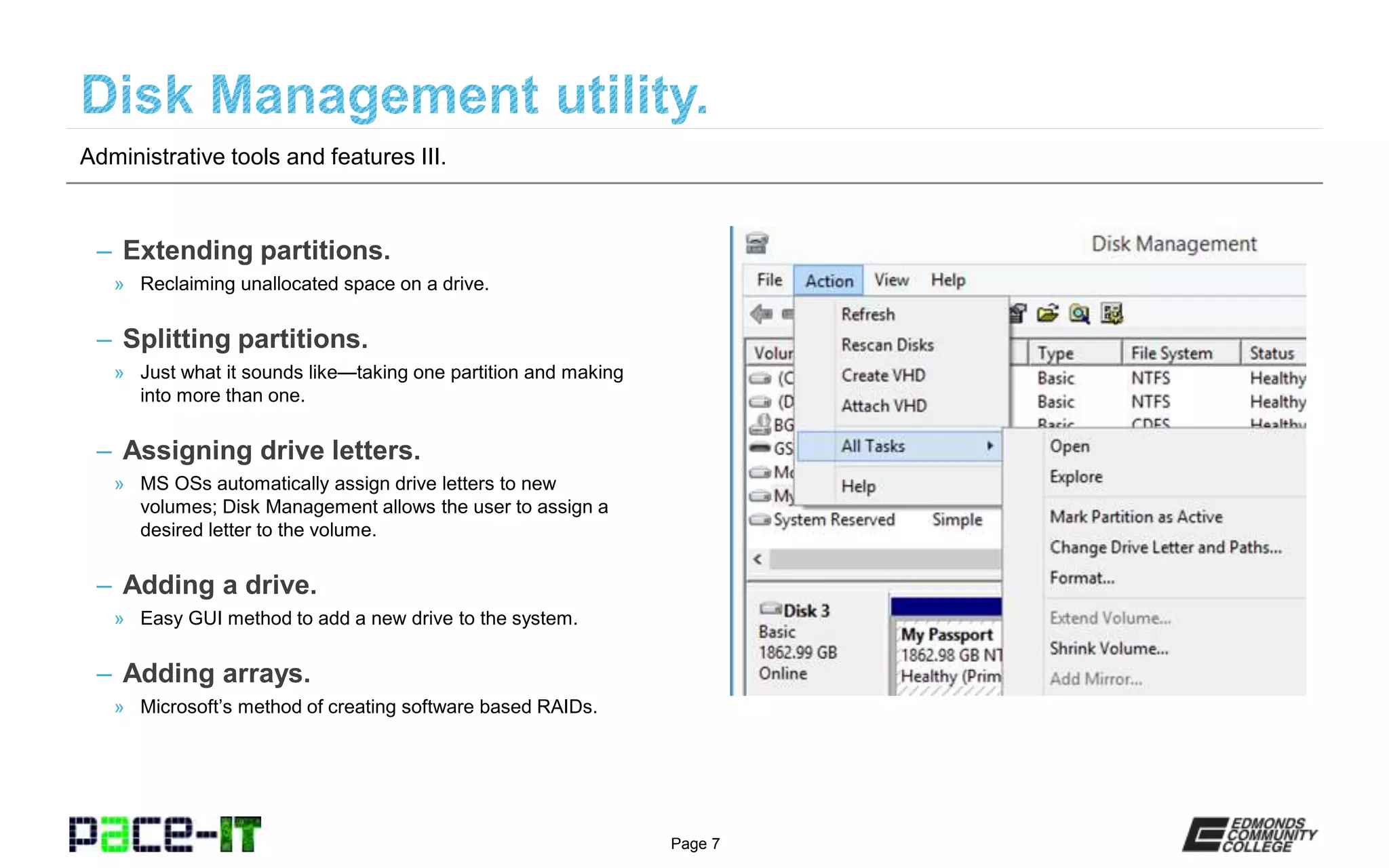Choose Open in the submenu
Screen dimensions: 1389x868
tap(1070, 446)
